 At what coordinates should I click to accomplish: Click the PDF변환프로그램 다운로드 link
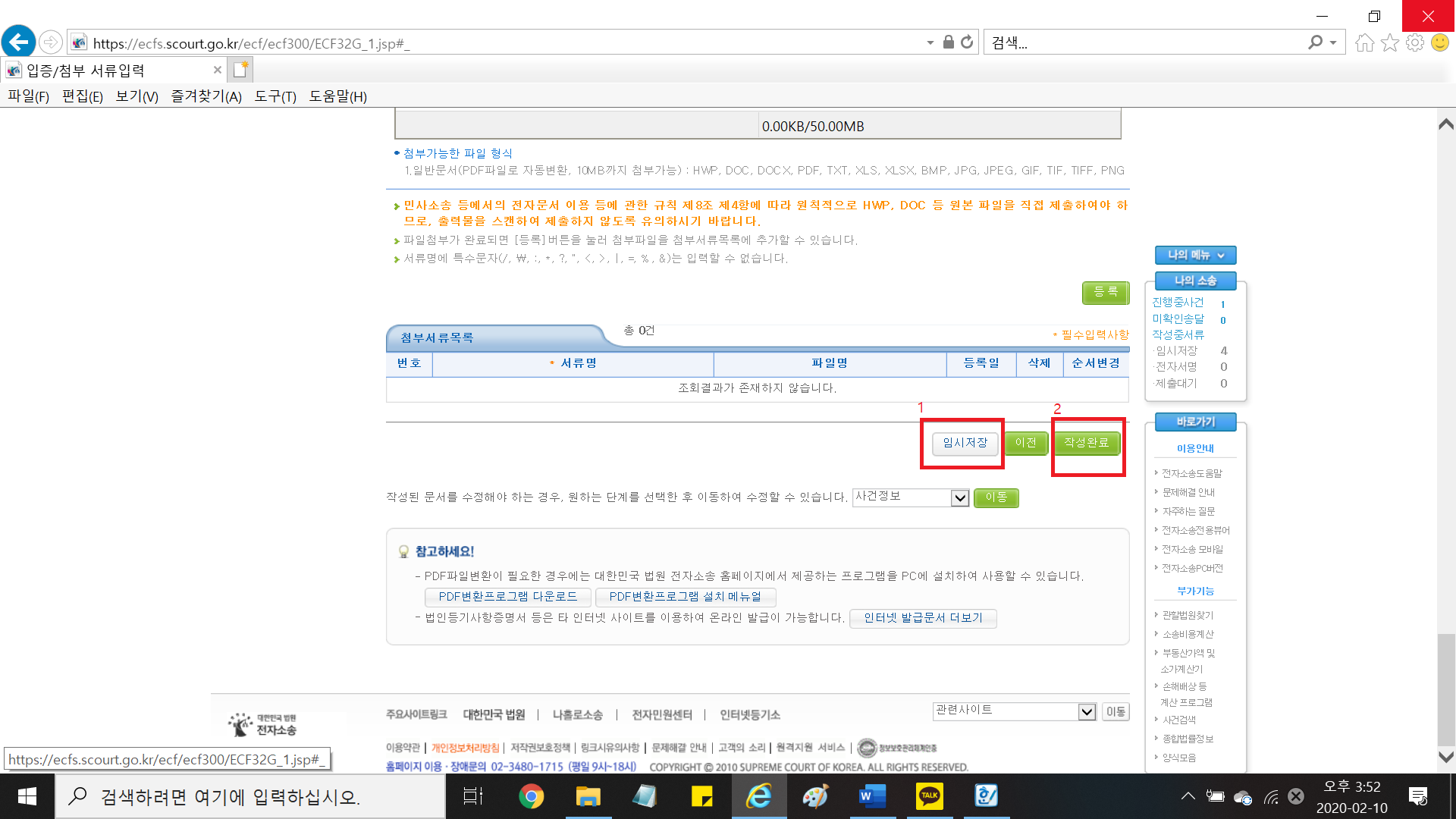pos(507,597)
